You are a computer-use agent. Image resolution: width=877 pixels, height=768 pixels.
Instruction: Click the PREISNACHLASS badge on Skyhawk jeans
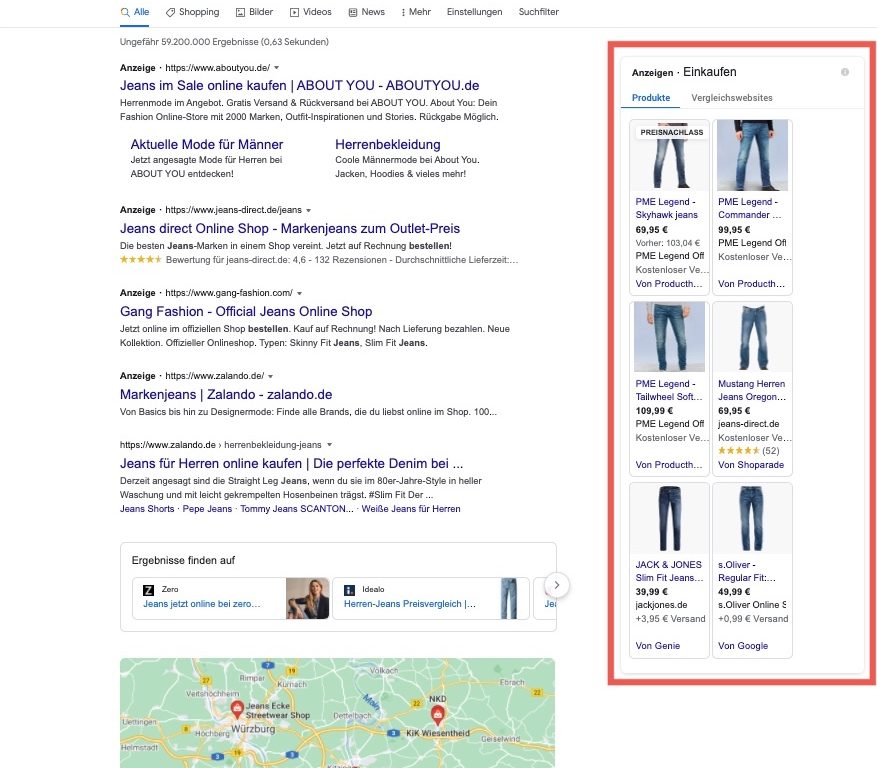pyautogui.click(x=672, y=133)
